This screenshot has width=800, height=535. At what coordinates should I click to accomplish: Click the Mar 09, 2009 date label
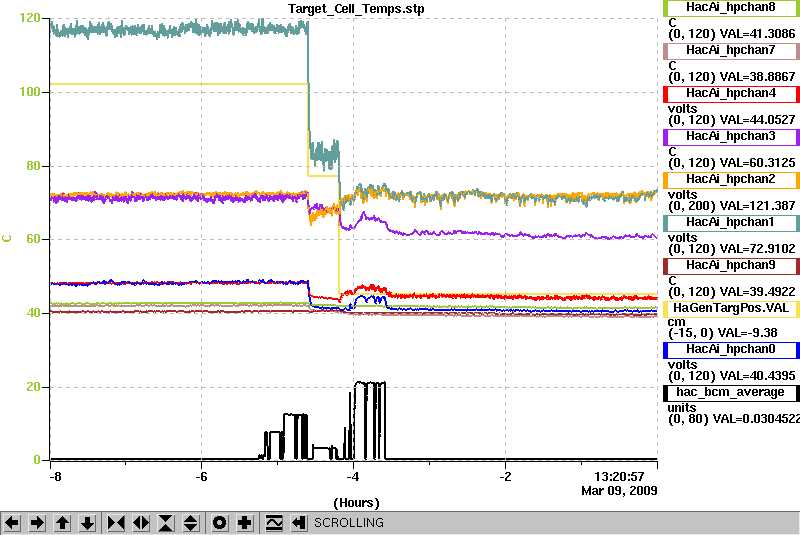(x=619, y=491)
